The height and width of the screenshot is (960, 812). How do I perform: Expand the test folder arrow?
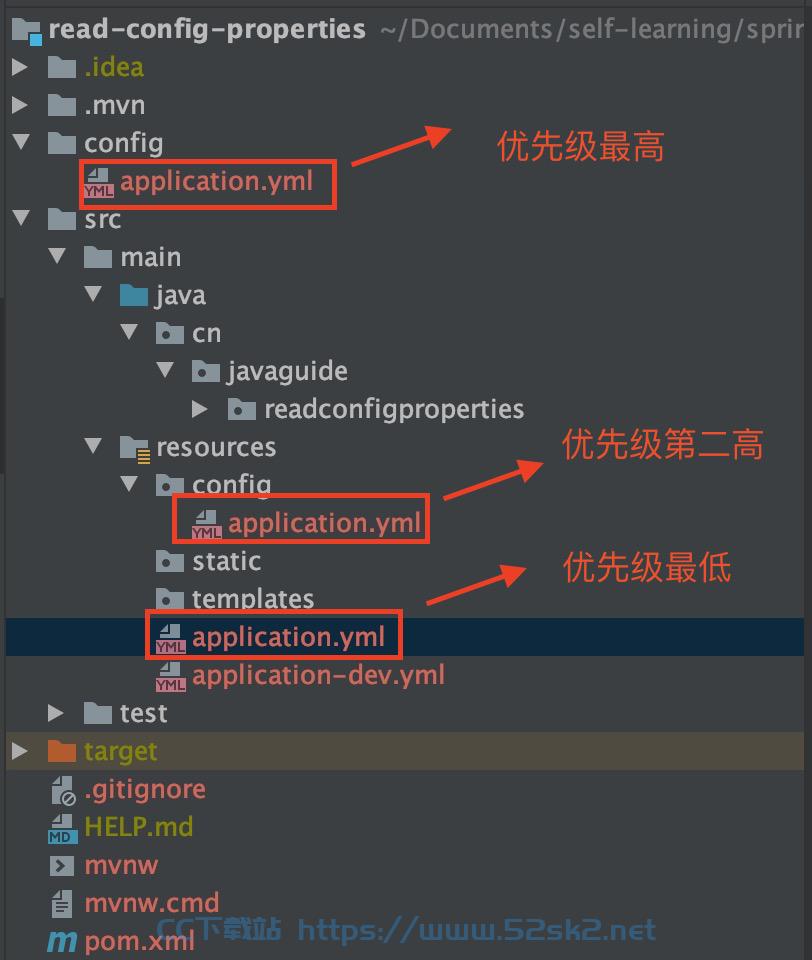tap(56, 713)
